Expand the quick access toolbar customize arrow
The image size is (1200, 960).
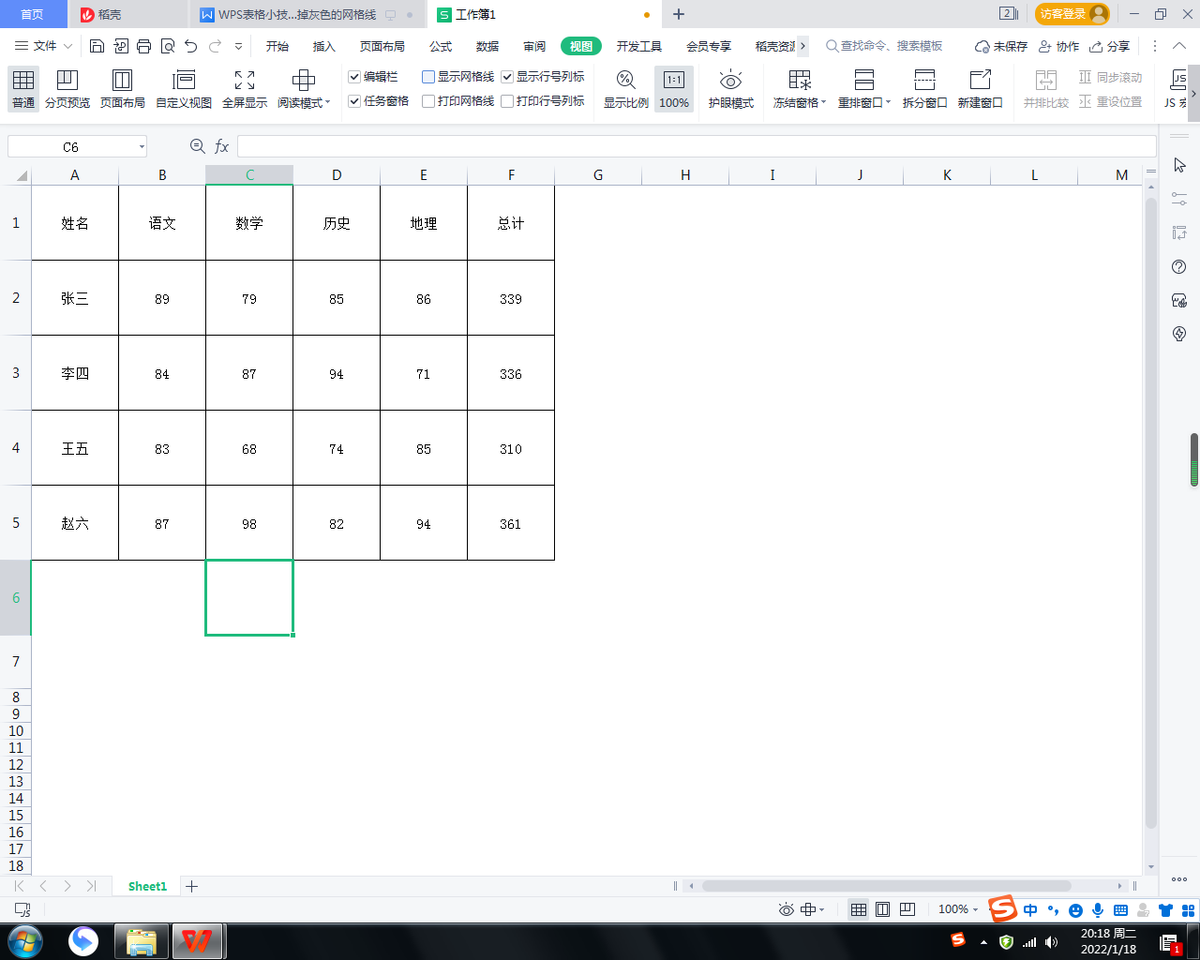pos(238,46)
